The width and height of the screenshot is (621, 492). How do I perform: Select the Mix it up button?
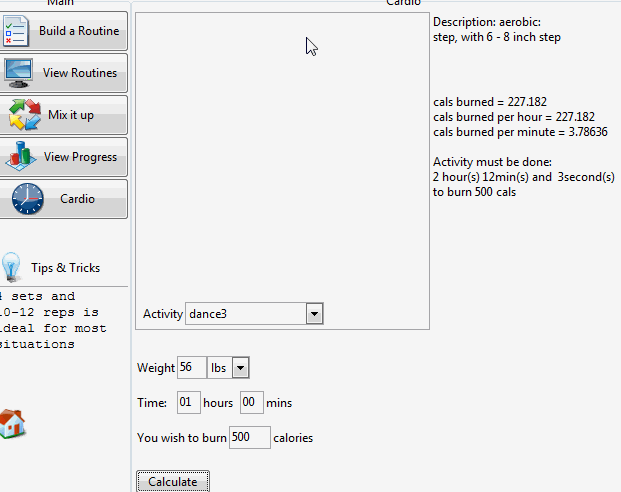[x=63, y=115]
